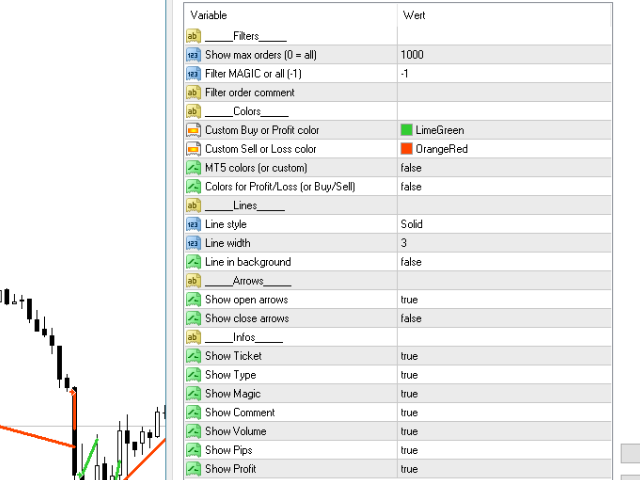Click boolean icon for Colors for Profit/Loss
640x480 pixels.
[193, 187]
